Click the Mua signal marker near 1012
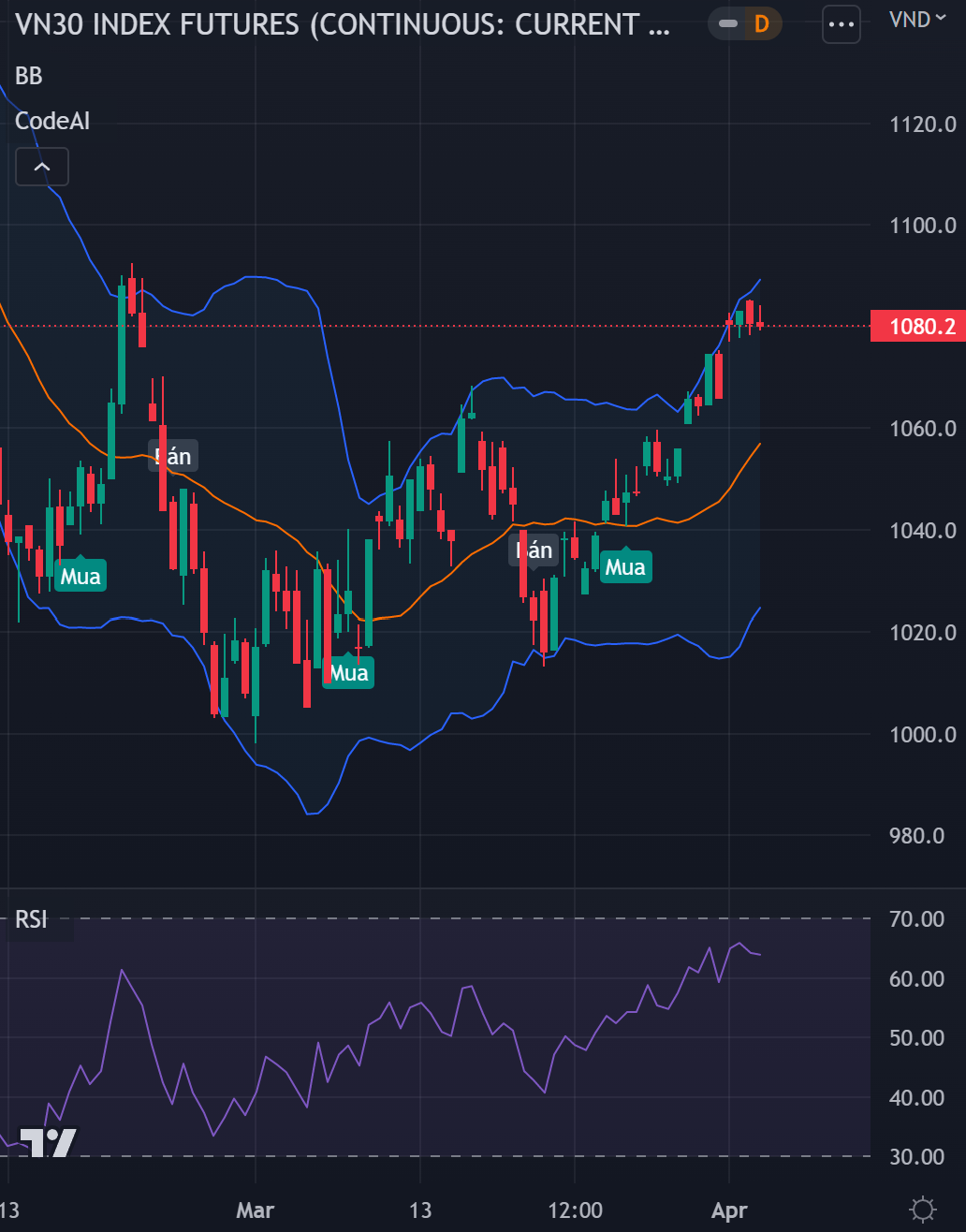The width and height of the screenshot is (966, 1232). pyautogui.click(x=348, y=672)
